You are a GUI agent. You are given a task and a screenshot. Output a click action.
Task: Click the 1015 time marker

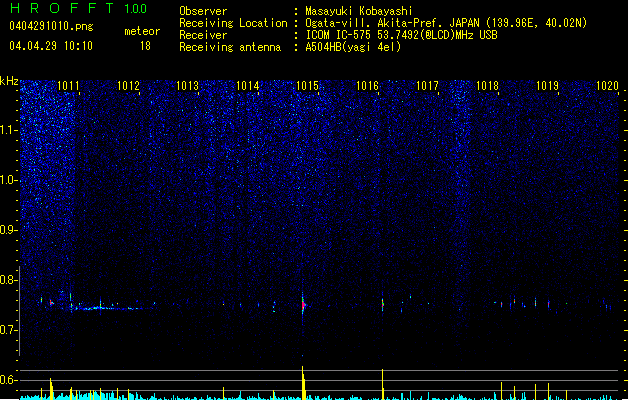click(307, 86)
